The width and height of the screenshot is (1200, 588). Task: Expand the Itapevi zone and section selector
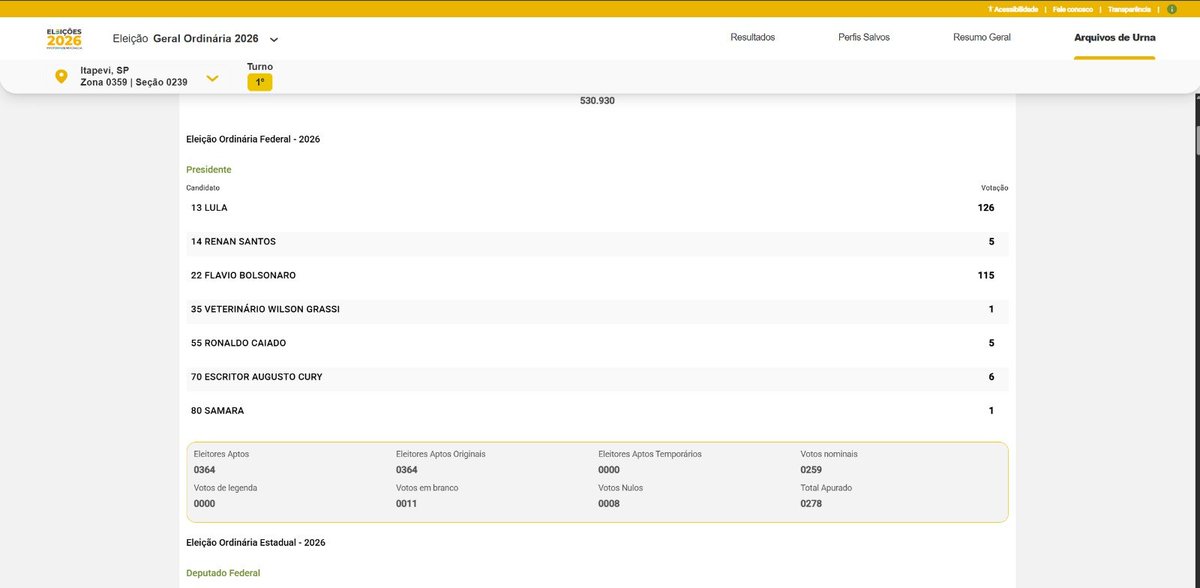(212, 77)
